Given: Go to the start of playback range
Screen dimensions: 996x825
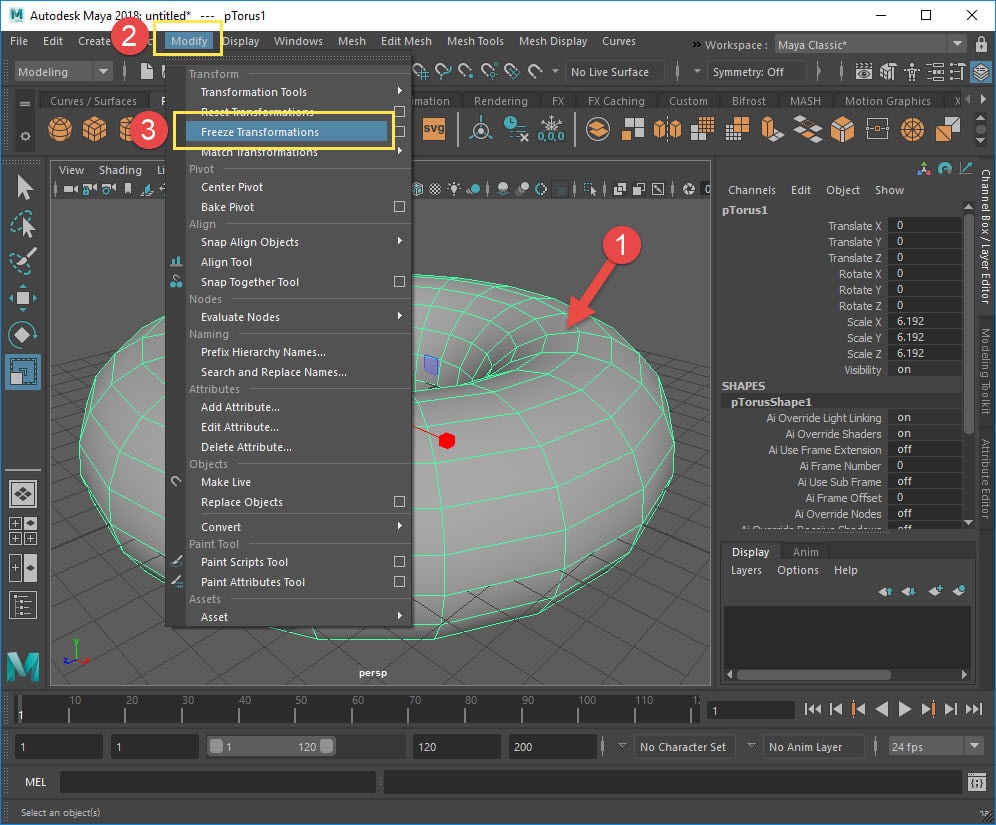Looking at the screenshot, I should (812, 709).
